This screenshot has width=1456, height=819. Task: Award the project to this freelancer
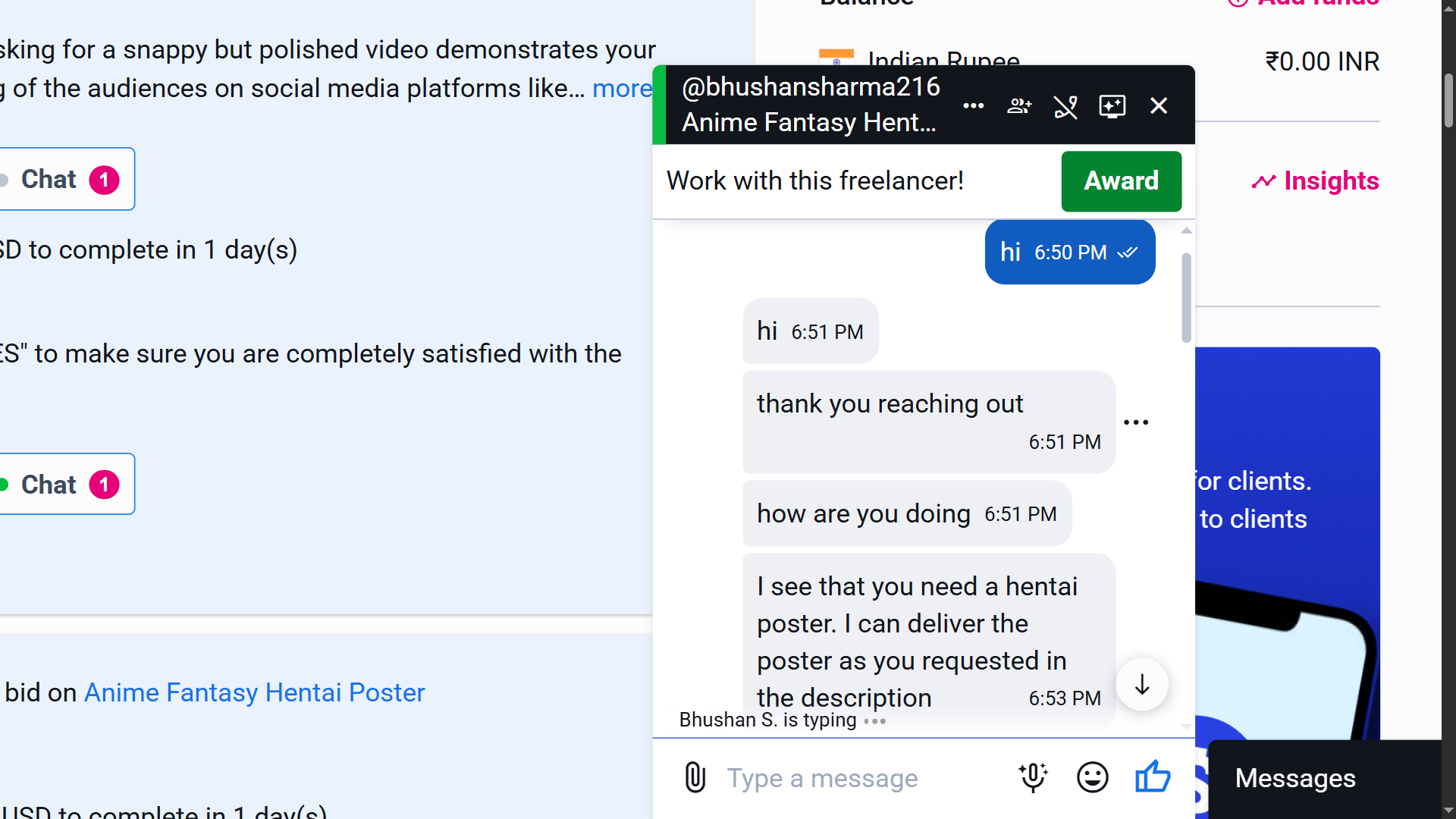pos(1121,181)
